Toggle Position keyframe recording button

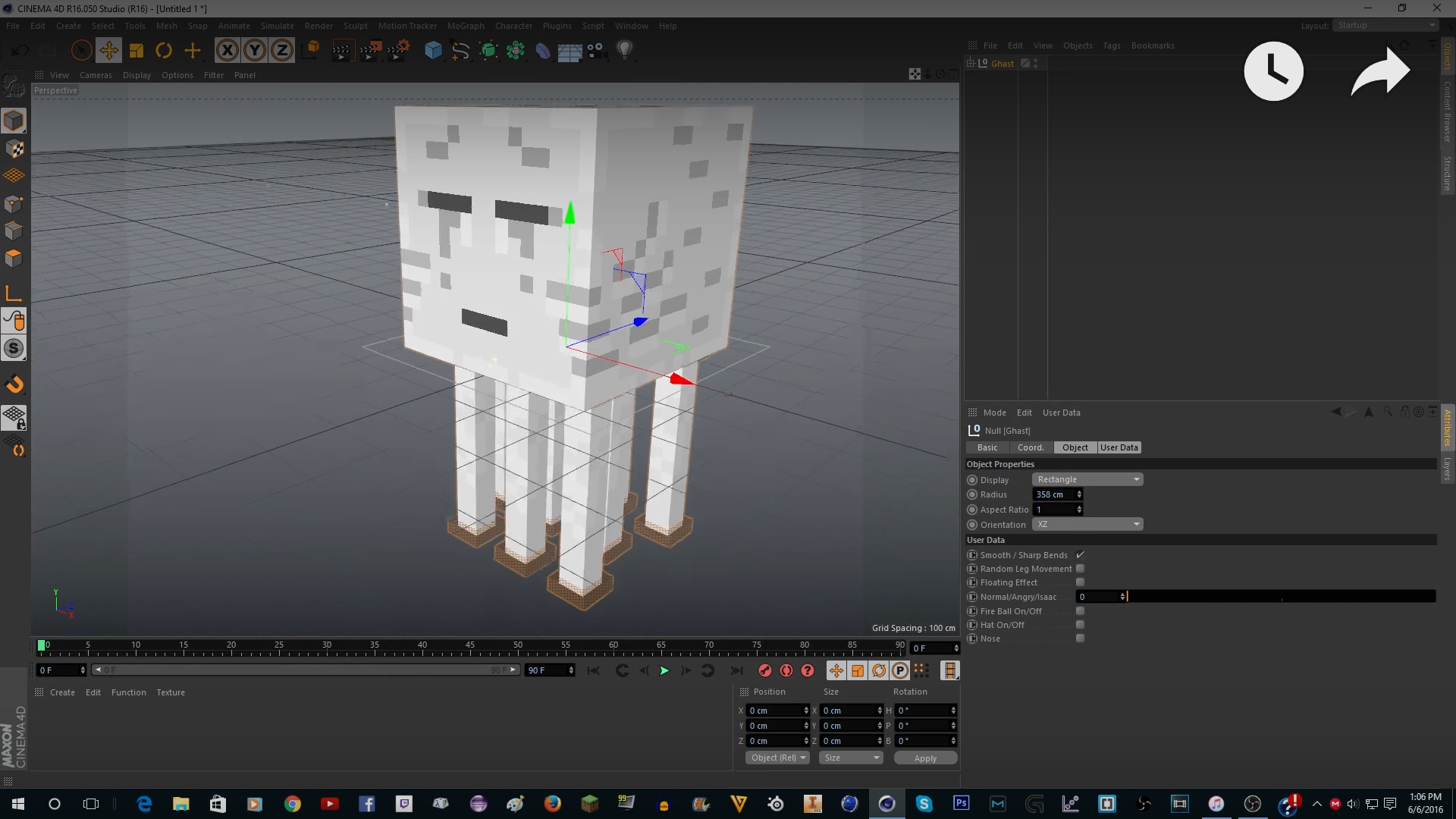pyautogui.click(x=836, y=670)
